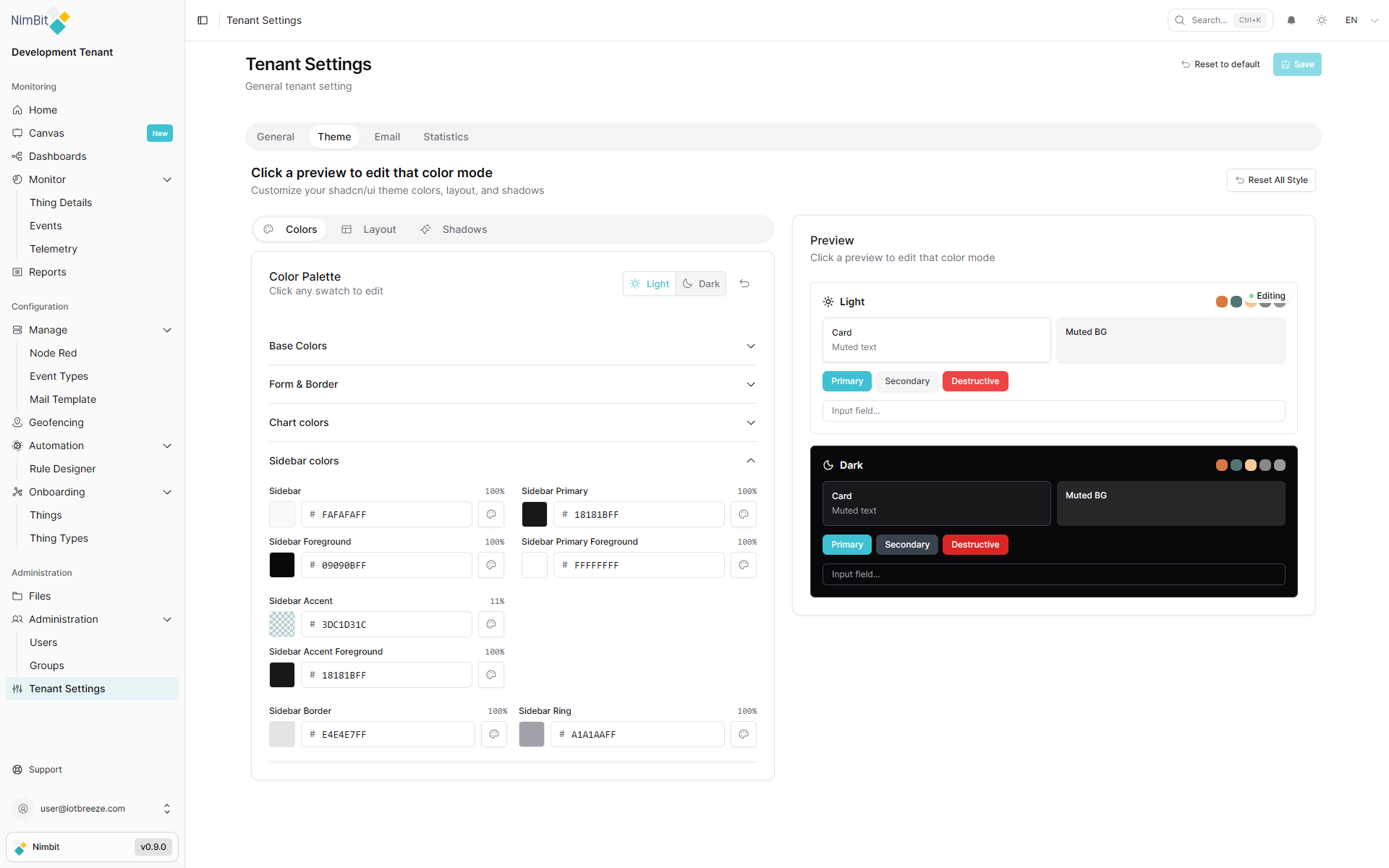Click the undo arrow next to Dark toggle

click(744, 283)
